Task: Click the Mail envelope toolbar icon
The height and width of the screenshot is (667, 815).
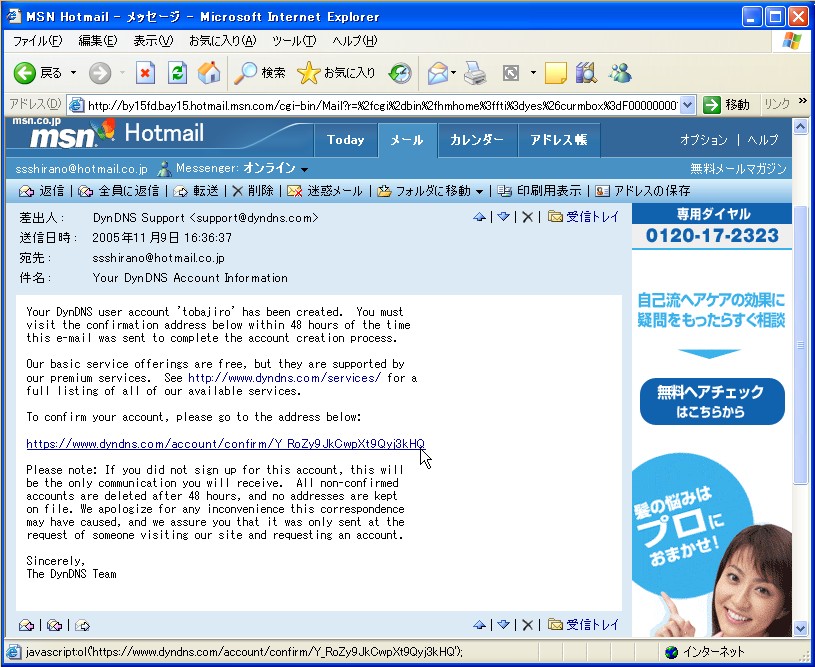Action: point(438,73)
